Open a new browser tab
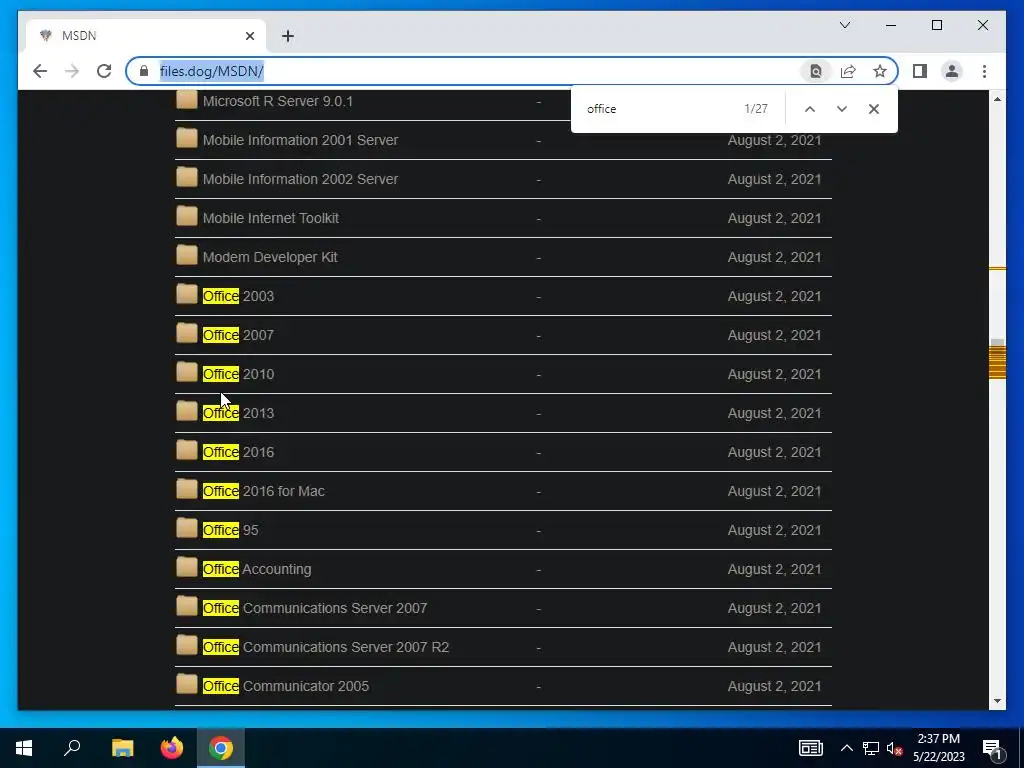Image resolution: width=1024 pixels, height=768 pixels. (x=288, y=36)
